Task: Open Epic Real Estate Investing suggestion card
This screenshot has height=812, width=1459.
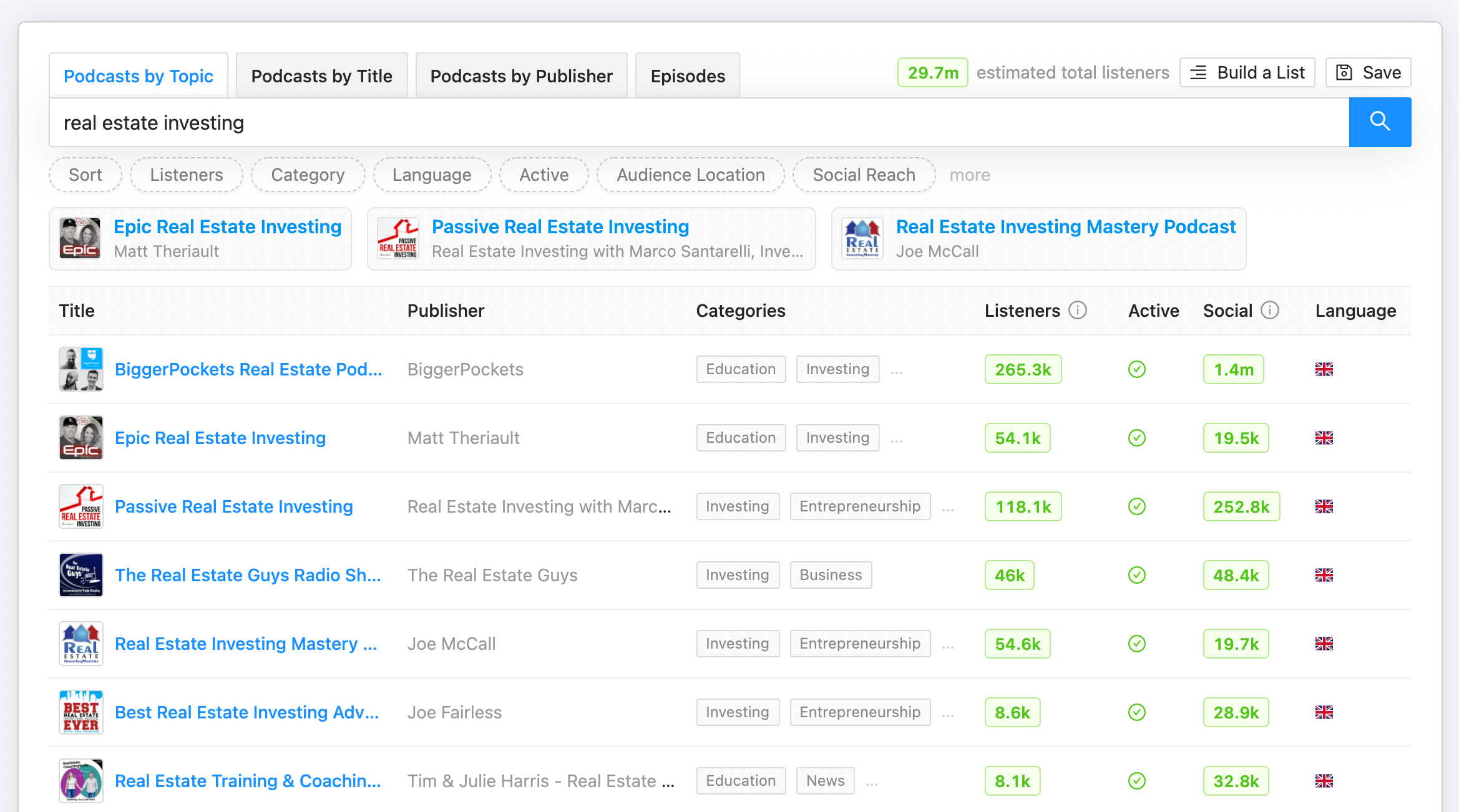Action: [200, 239]
